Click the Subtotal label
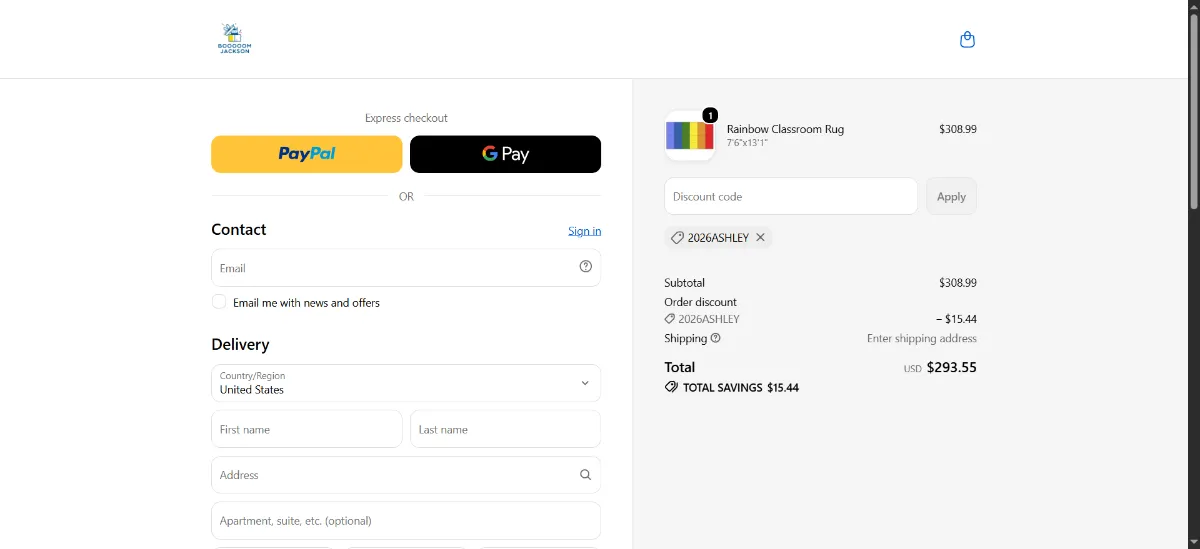 click(x=684, y=283)
